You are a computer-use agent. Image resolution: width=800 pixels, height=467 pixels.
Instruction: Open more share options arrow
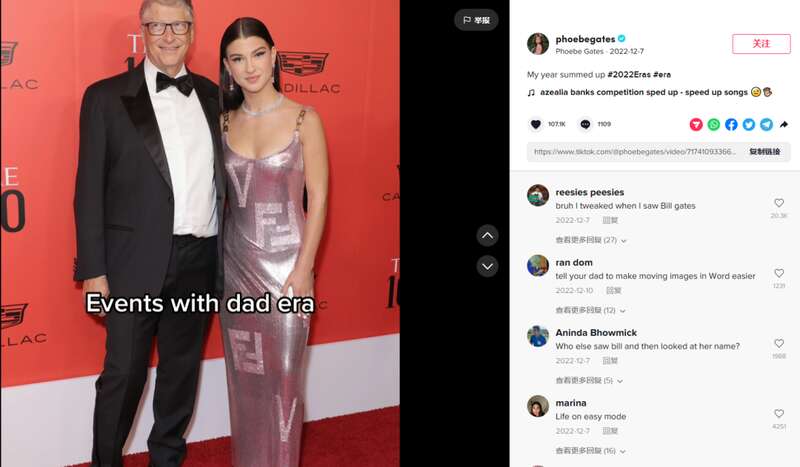(x=784, y=125)
